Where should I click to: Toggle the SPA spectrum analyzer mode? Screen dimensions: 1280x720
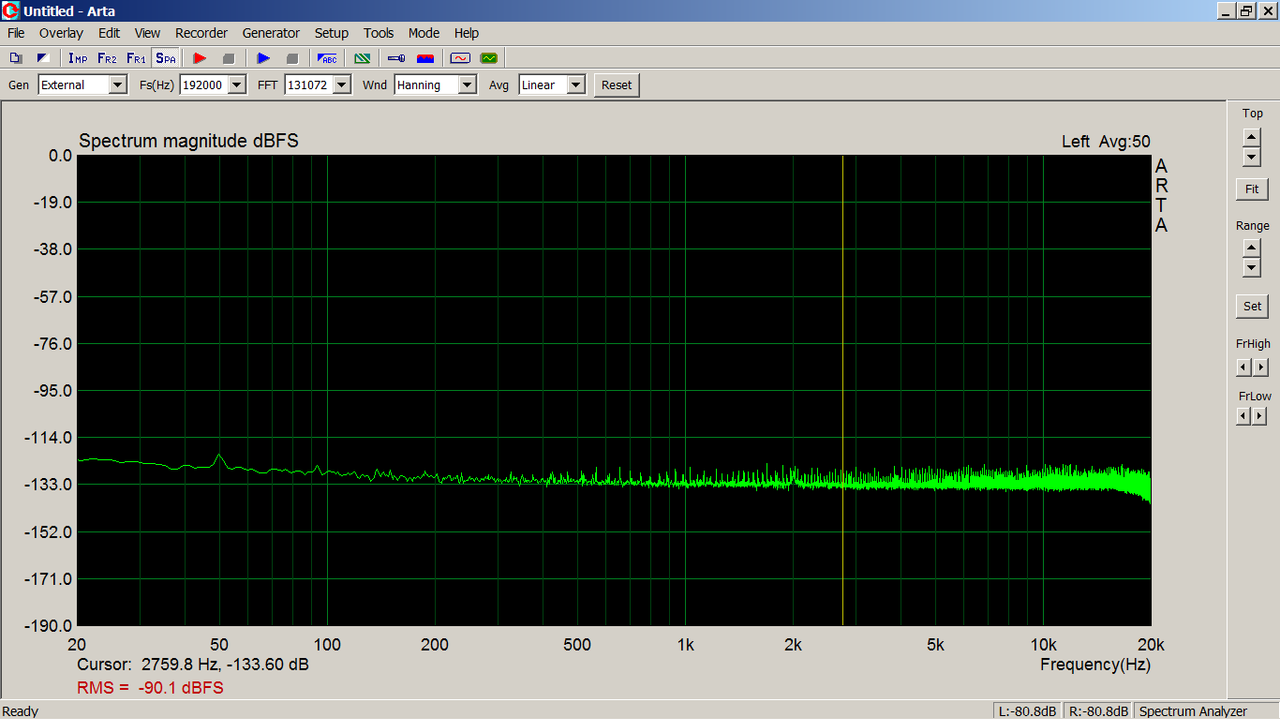click(x=165, y=59)
